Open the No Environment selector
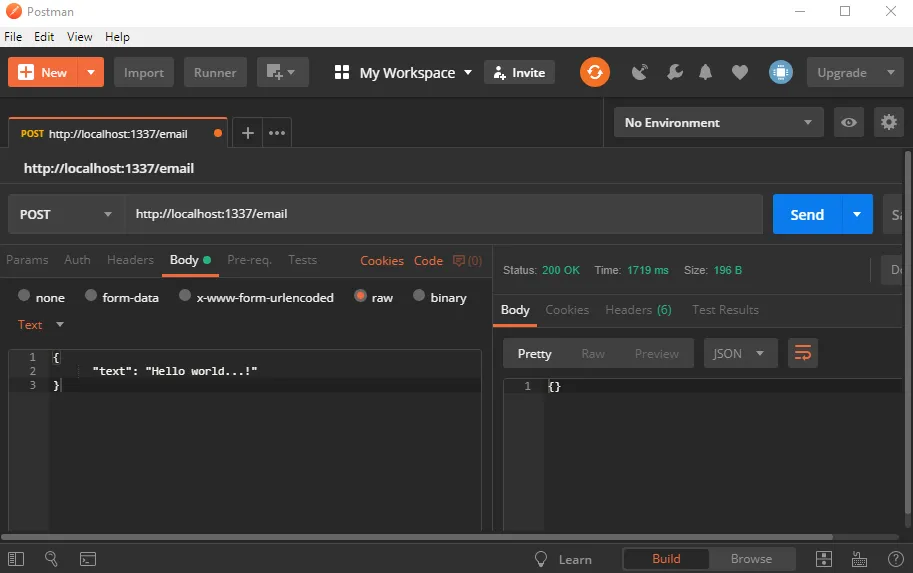This screenshot has height=573, width=913. pyautogui.click(x=719, y=122)
